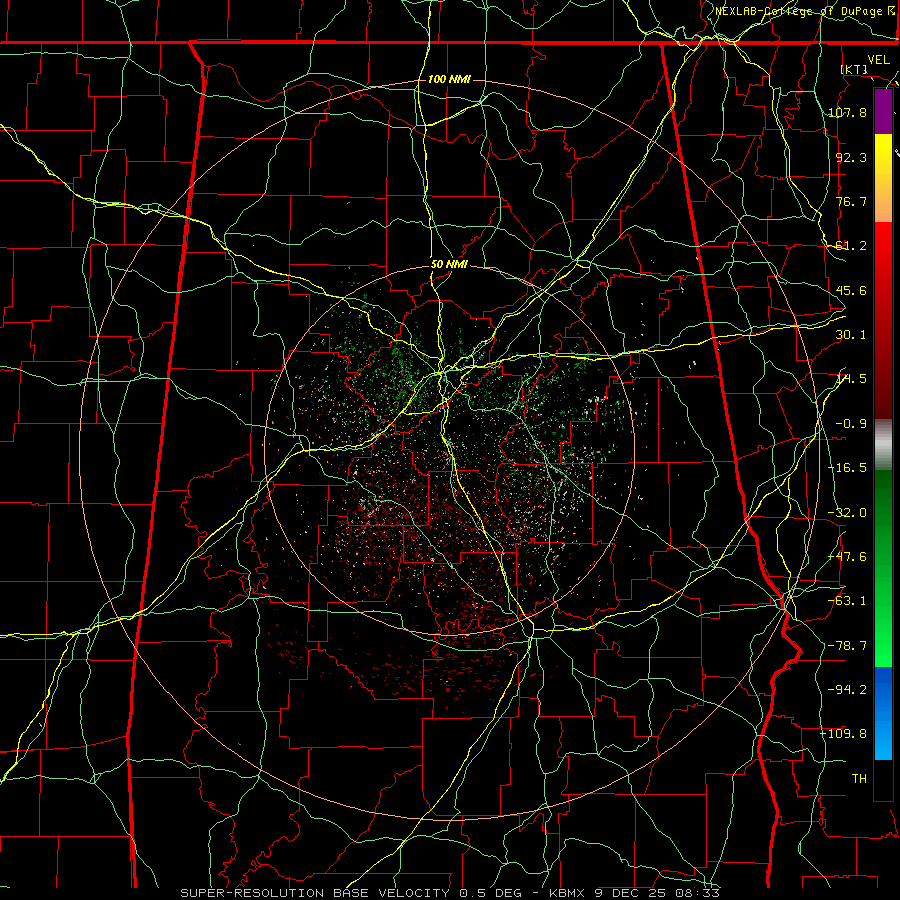Image resolution: width=900 pixels, height=900 pixels.
Task: Click the 30.1 value on velocity scale
Action: tap(851, 335)
